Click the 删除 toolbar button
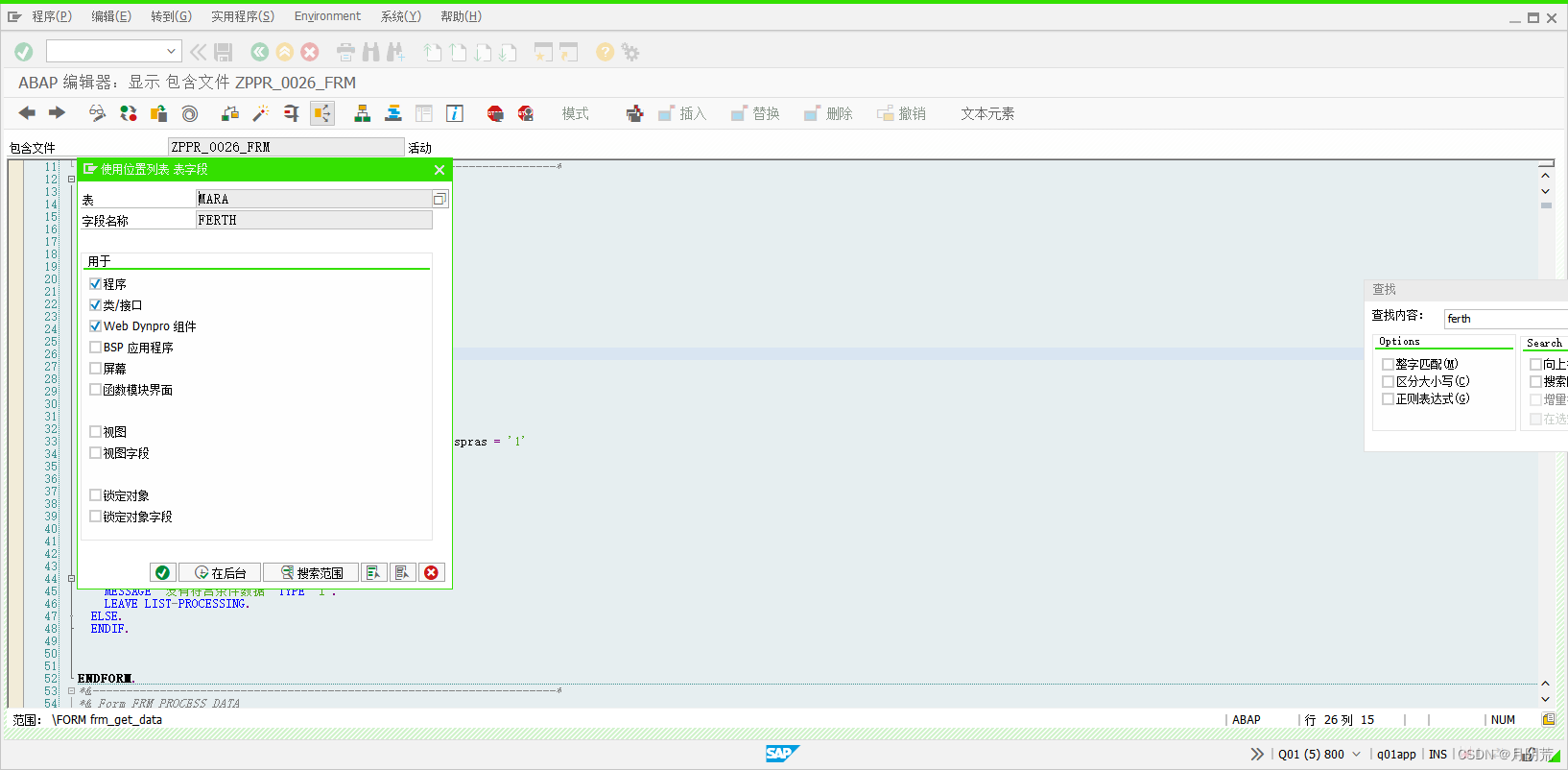The width and height of the screenshot is (1568, 770). pyautogui.click(x=827, y=113)
